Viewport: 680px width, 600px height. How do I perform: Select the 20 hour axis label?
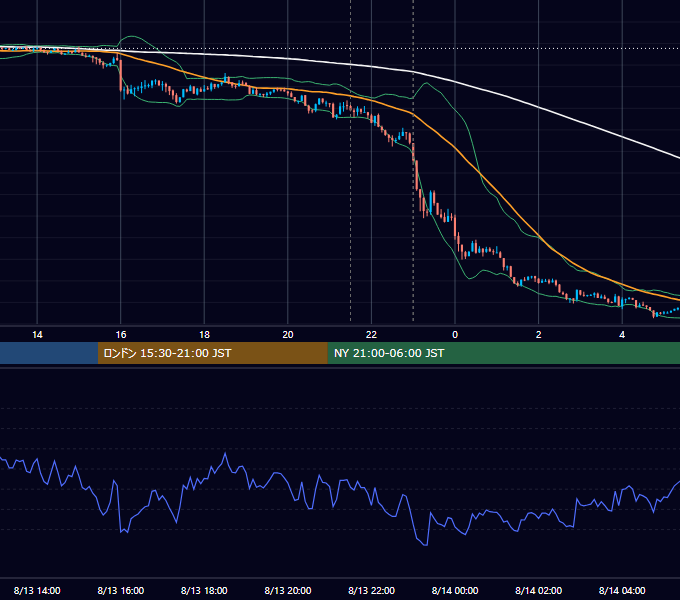pyautogui.click(x=288, y=335)
